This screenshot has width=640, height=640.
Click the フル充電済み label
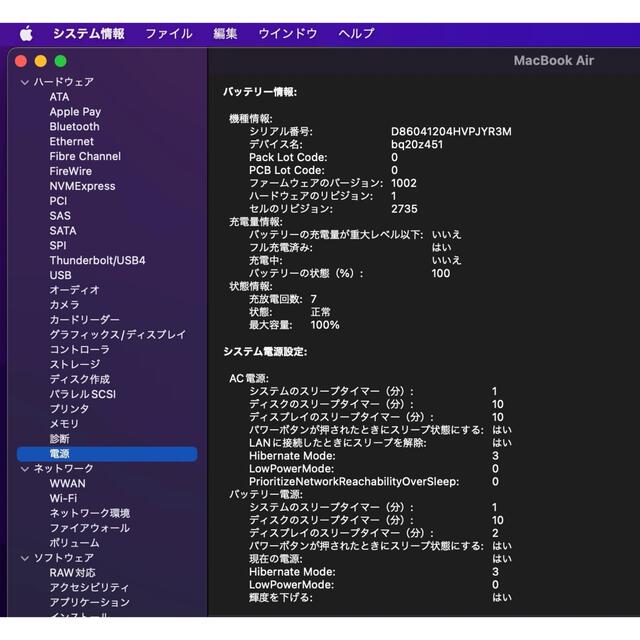tap(281, 248)
